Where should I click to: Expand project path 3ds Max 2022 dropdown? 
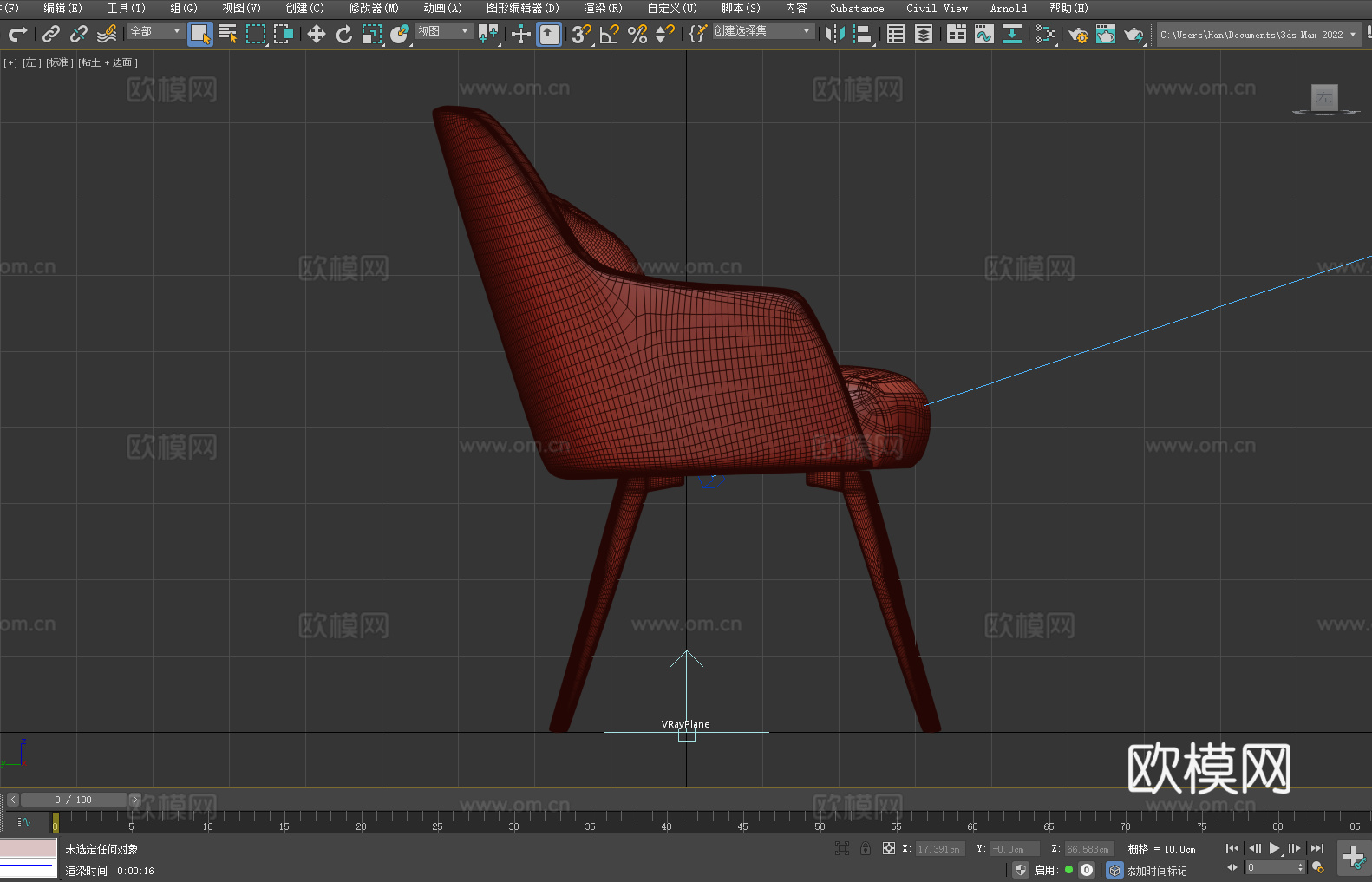1353,35
